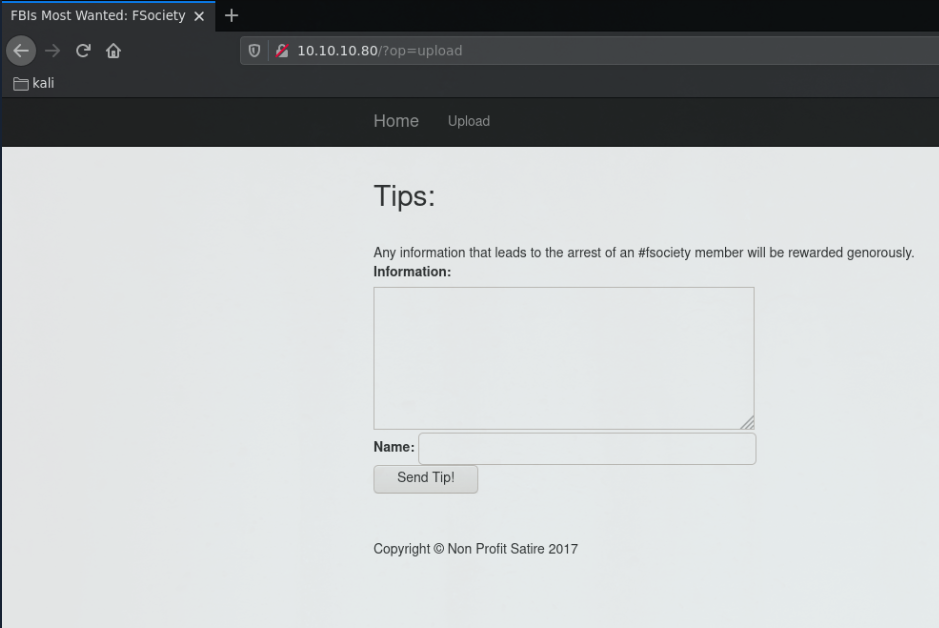Go to browser home page icon
The image size is (939, 628).
pos(113,51)
